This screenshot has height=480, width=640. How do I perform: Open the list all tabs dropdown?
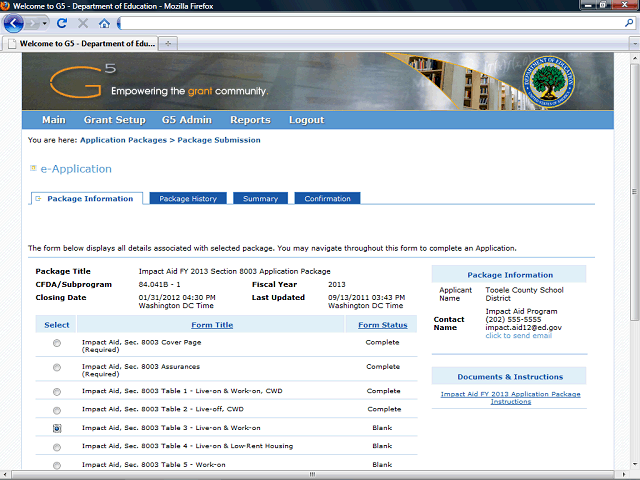[x=635, y=43]
